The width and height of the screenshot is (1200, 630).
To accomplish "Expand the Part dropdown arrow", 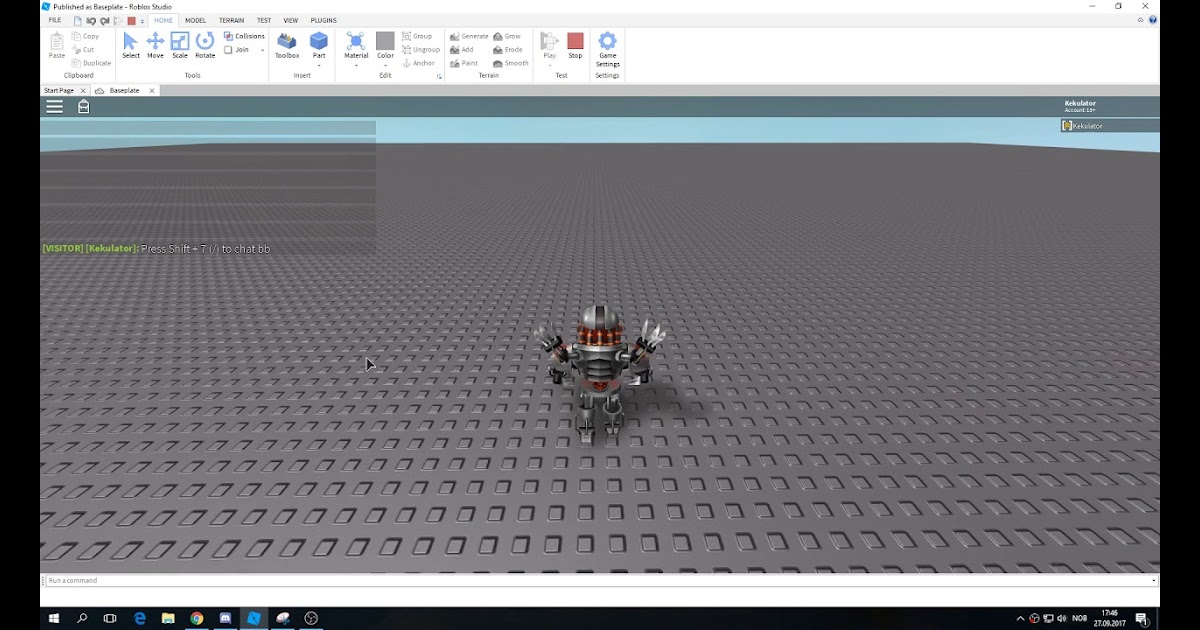I will [319, 65].
